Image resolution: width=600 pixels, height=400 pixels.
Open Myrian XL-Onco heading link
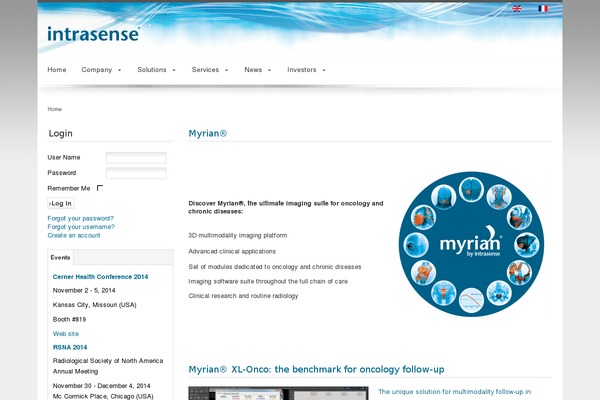316,369
